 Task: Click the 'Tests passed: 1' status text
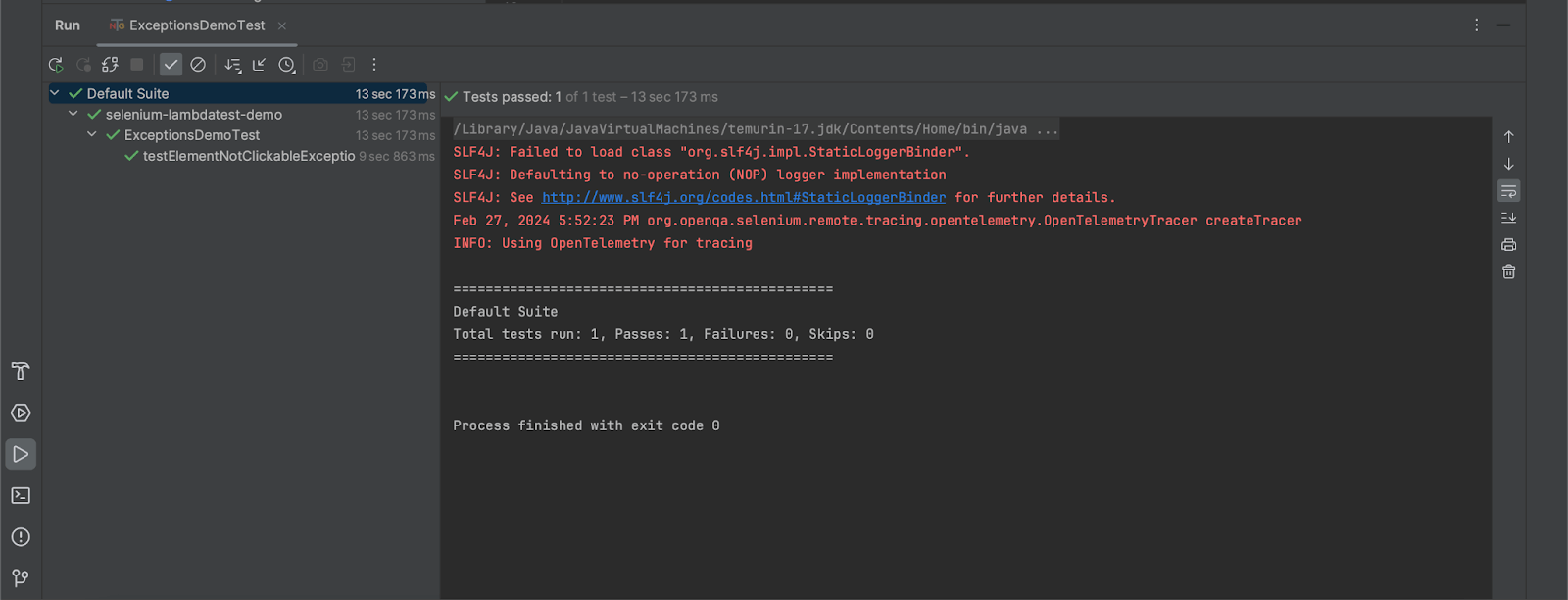(512, 97)
